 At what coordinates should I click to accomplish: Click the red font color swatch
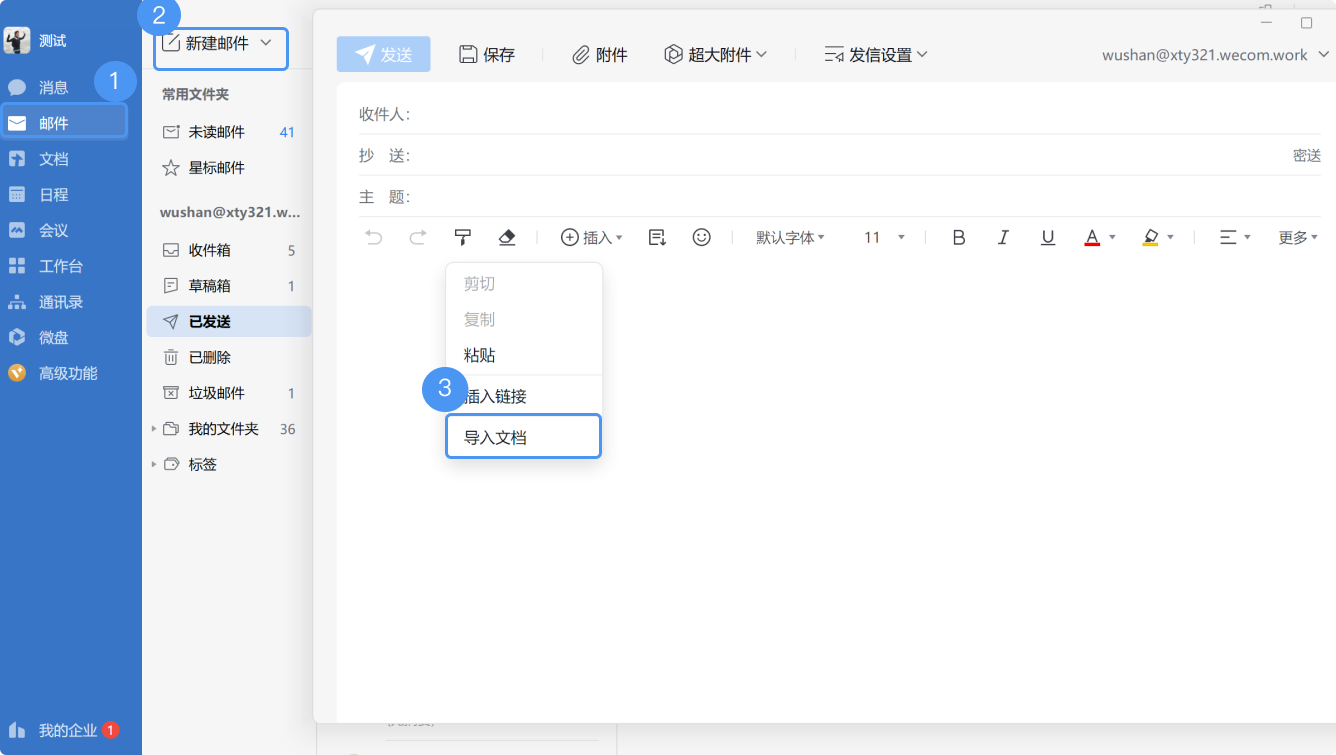click(x=1092, y=237)
